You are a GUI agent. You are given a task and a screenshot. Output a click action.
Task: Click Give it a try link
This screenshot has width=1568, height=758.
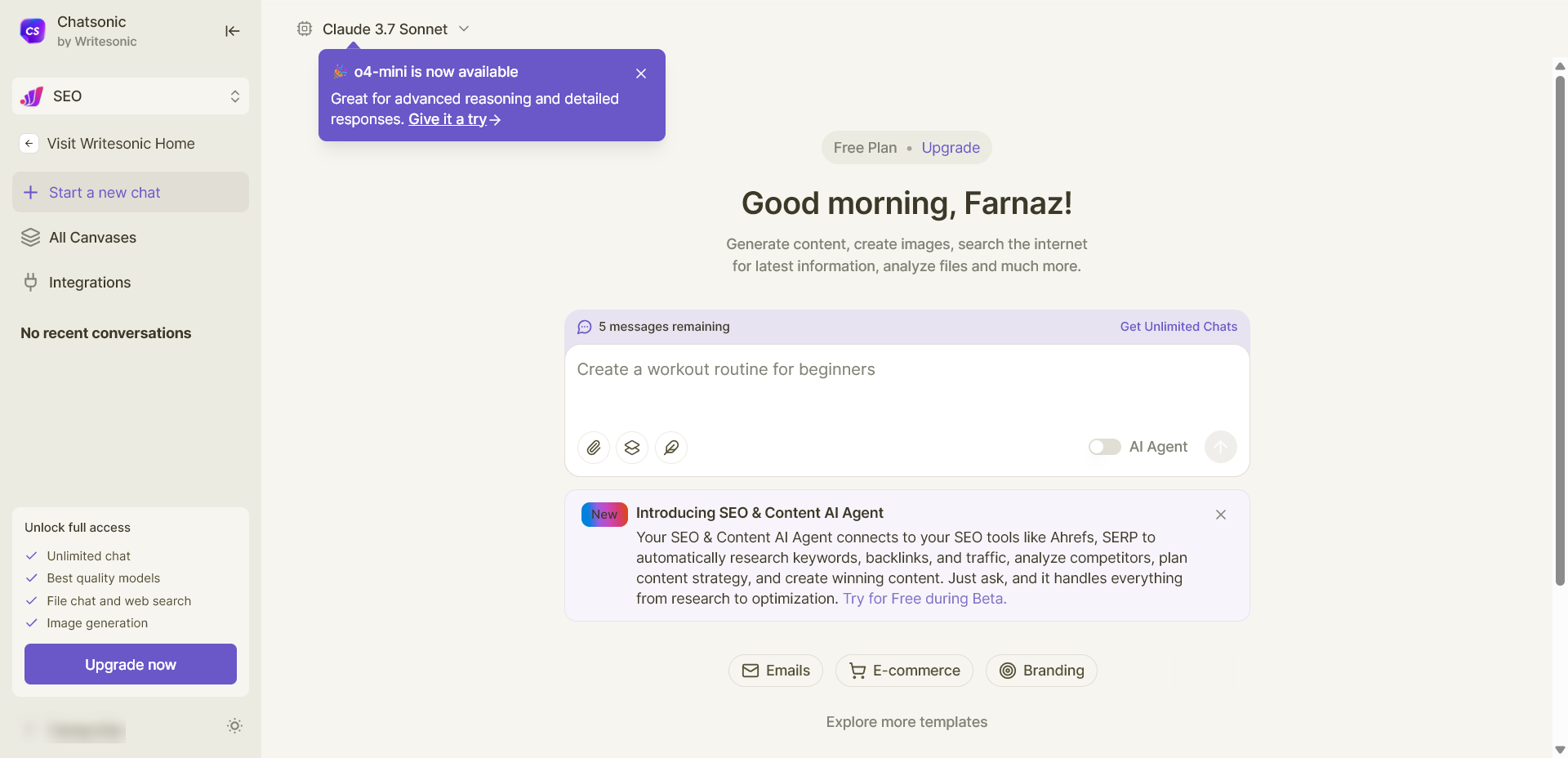click(454, 119)
